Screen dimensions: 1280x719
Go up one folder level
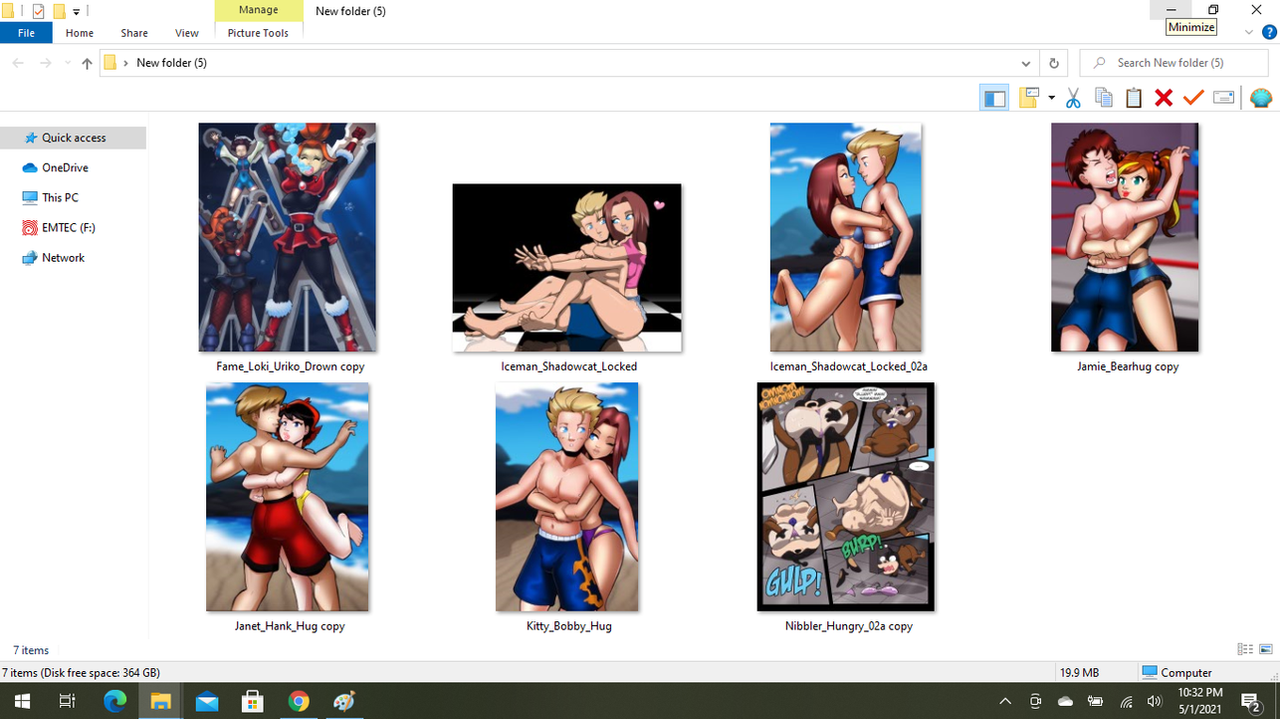point(87,63)
